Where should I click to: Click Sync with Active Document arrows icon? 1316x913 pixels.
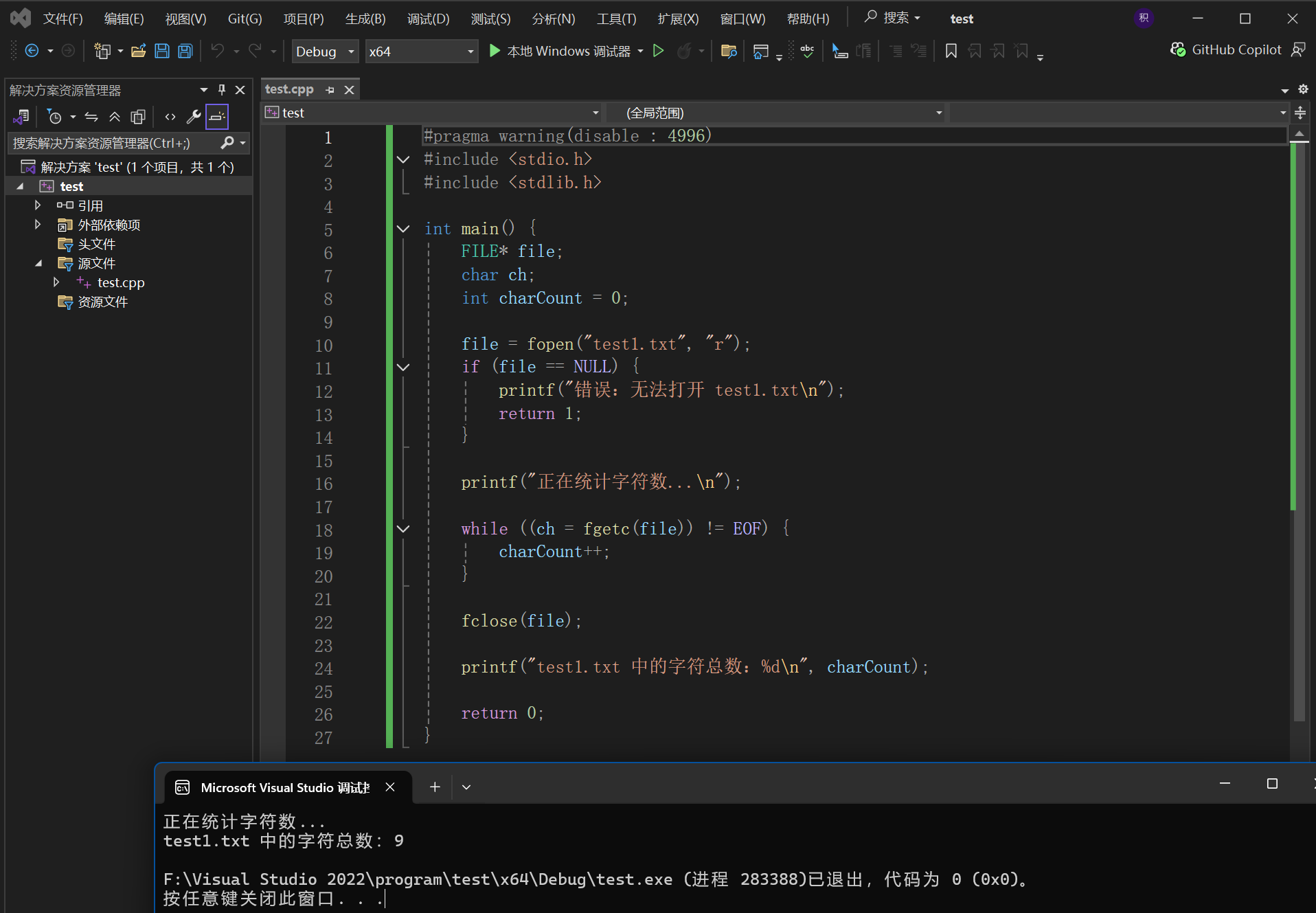pyautogui.click(x=91, y=117)
